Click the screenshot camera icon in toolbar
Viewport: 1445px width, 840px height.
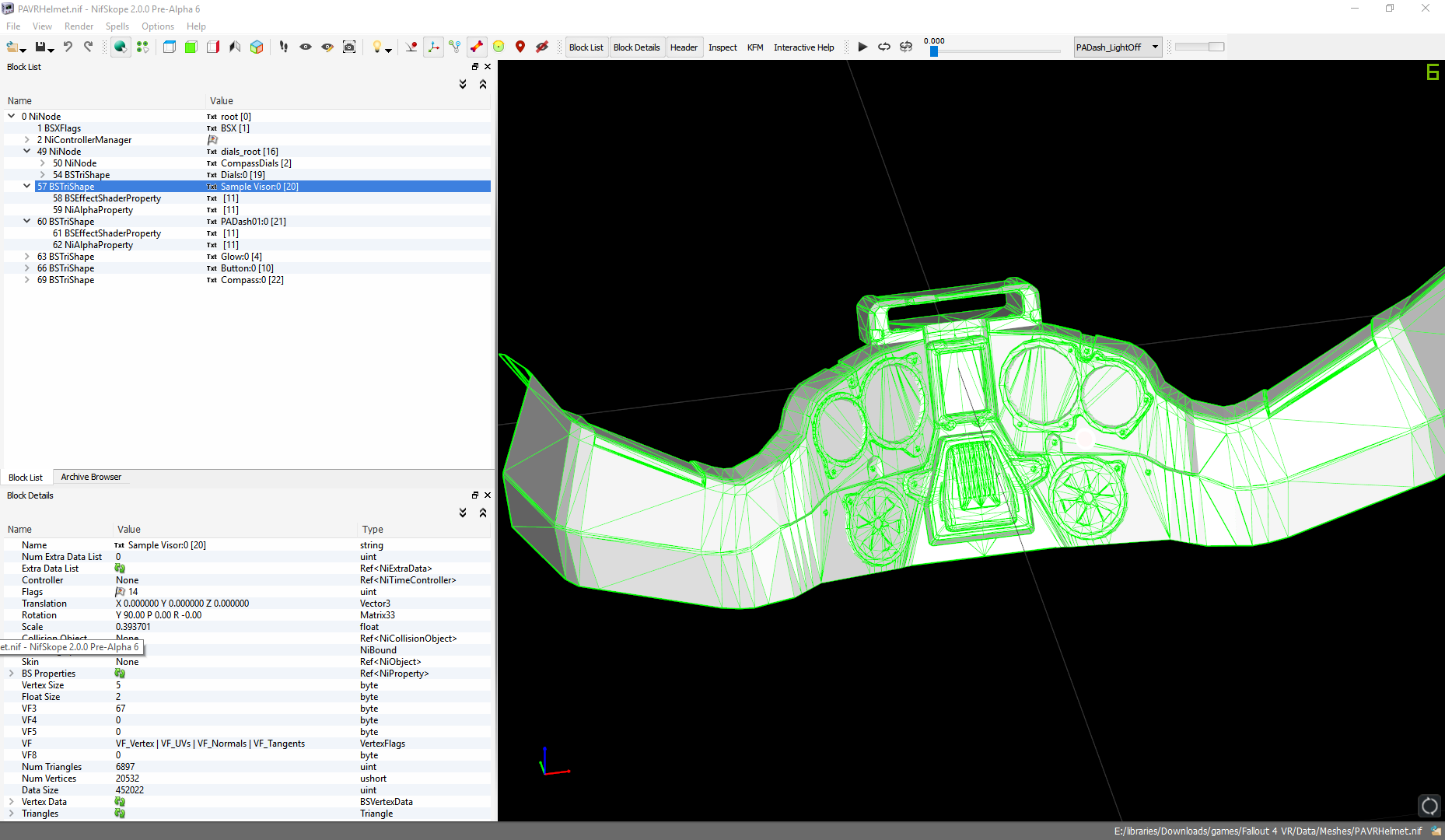(x=349, y=47)
